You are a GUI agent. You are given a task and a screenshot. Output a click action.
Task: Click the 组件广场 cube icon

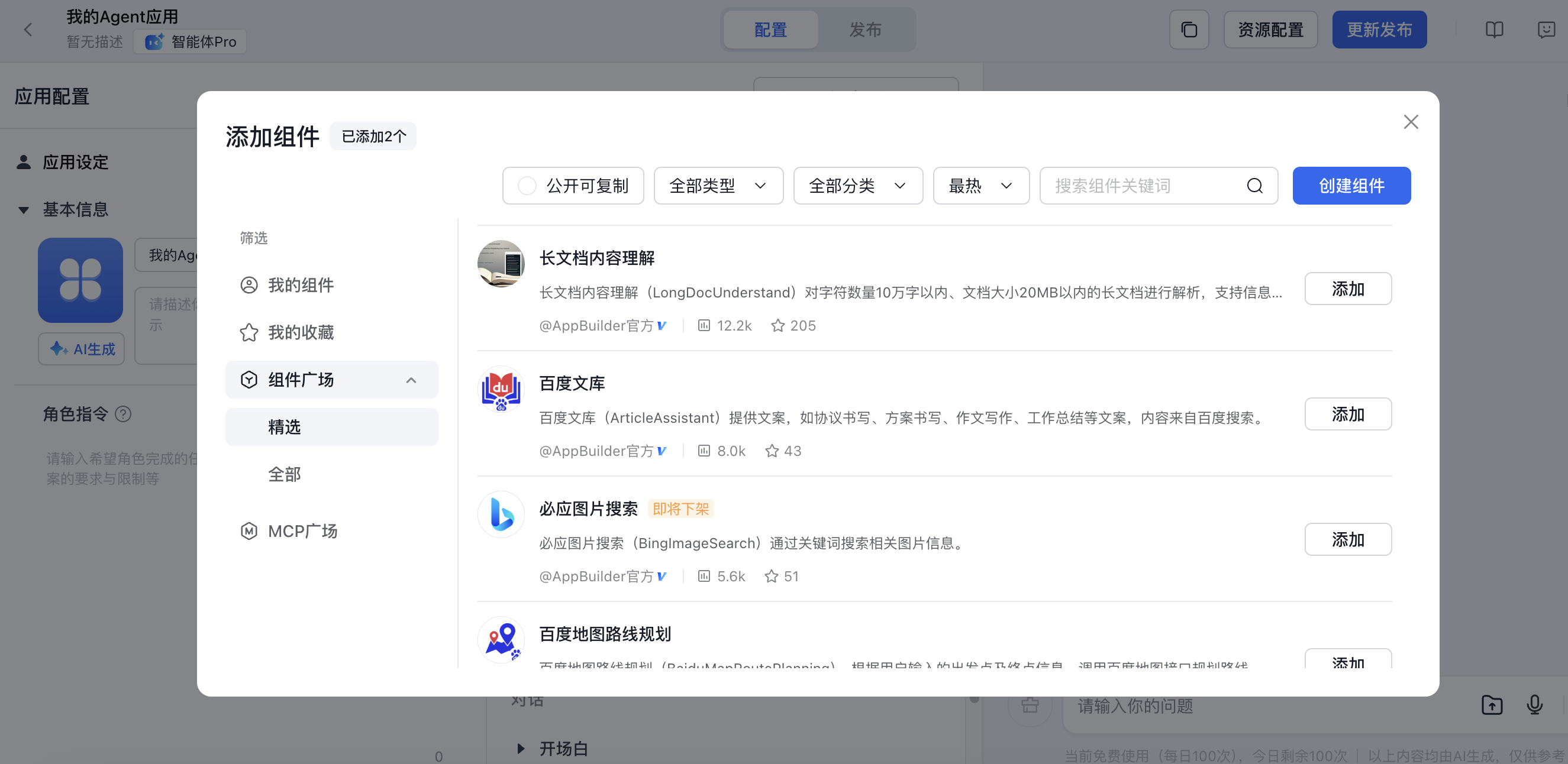tap(249, 380)
